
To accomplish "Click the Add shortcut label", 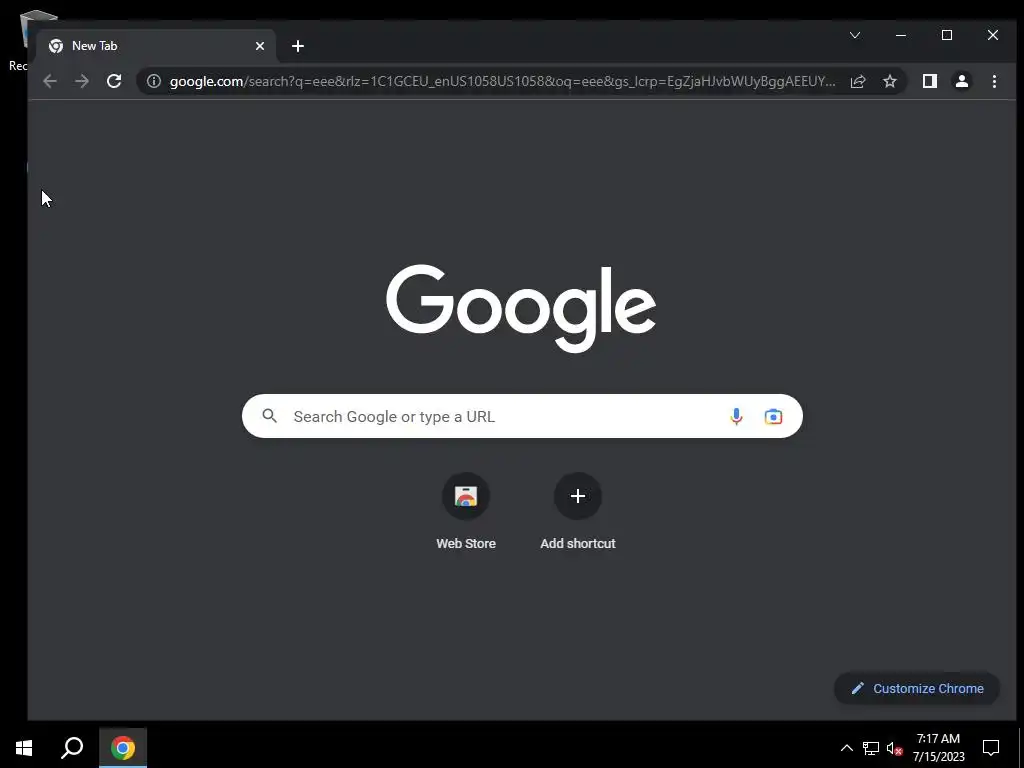I will [578, 543].
